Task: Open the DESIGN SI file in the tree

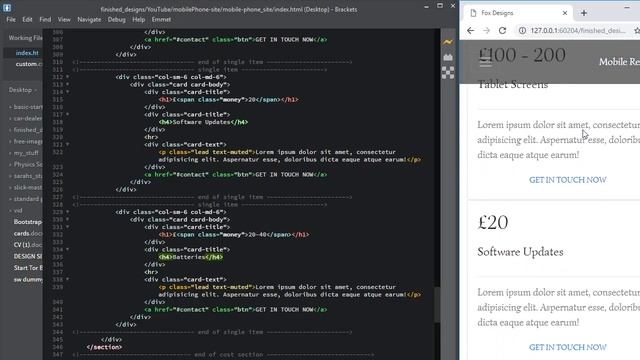Action: [x=28, y=256]
